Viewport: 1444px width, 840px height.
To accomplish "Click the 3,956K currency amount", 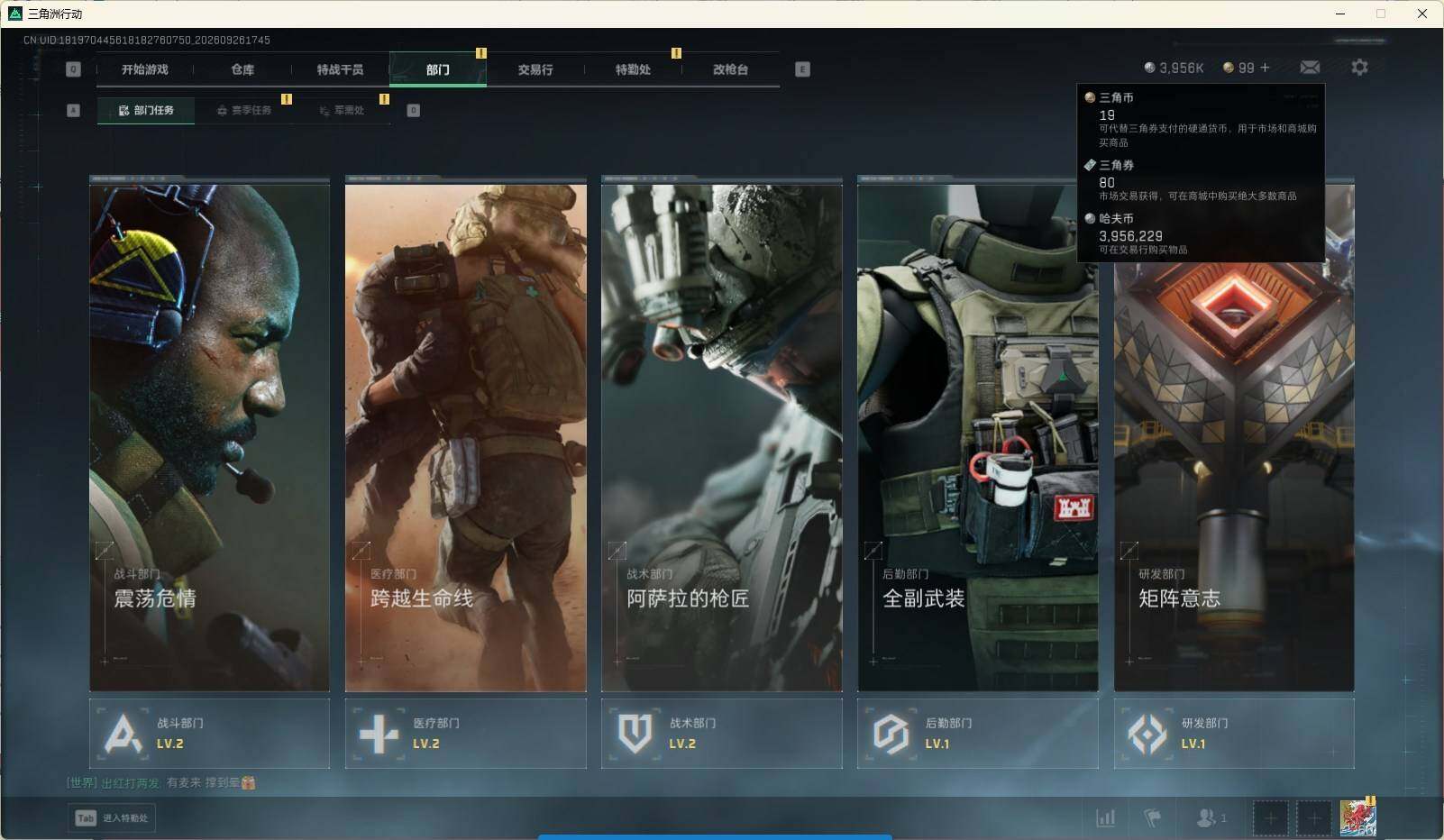I will click(1181, 68).
